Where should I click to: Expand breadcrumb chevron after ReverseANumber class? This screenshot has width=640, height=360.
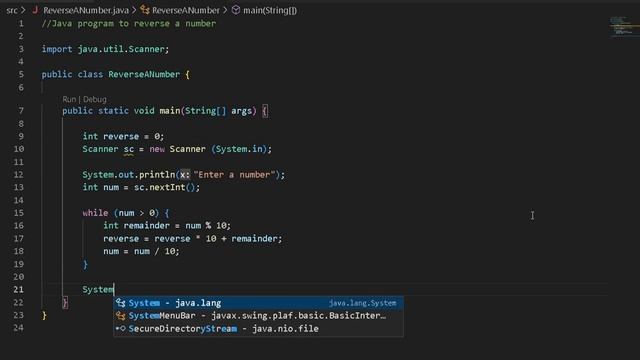225,10
